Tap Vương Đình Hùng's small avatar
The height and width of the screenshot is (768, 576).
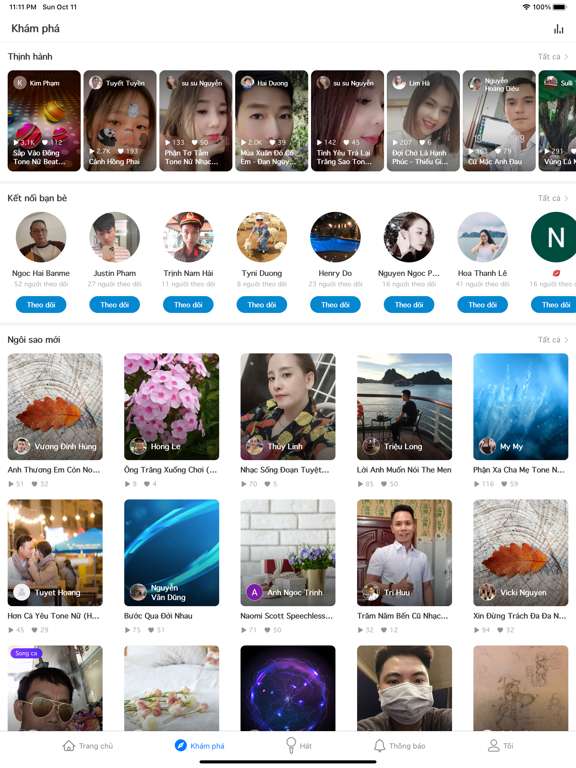(x=22, y=446)
